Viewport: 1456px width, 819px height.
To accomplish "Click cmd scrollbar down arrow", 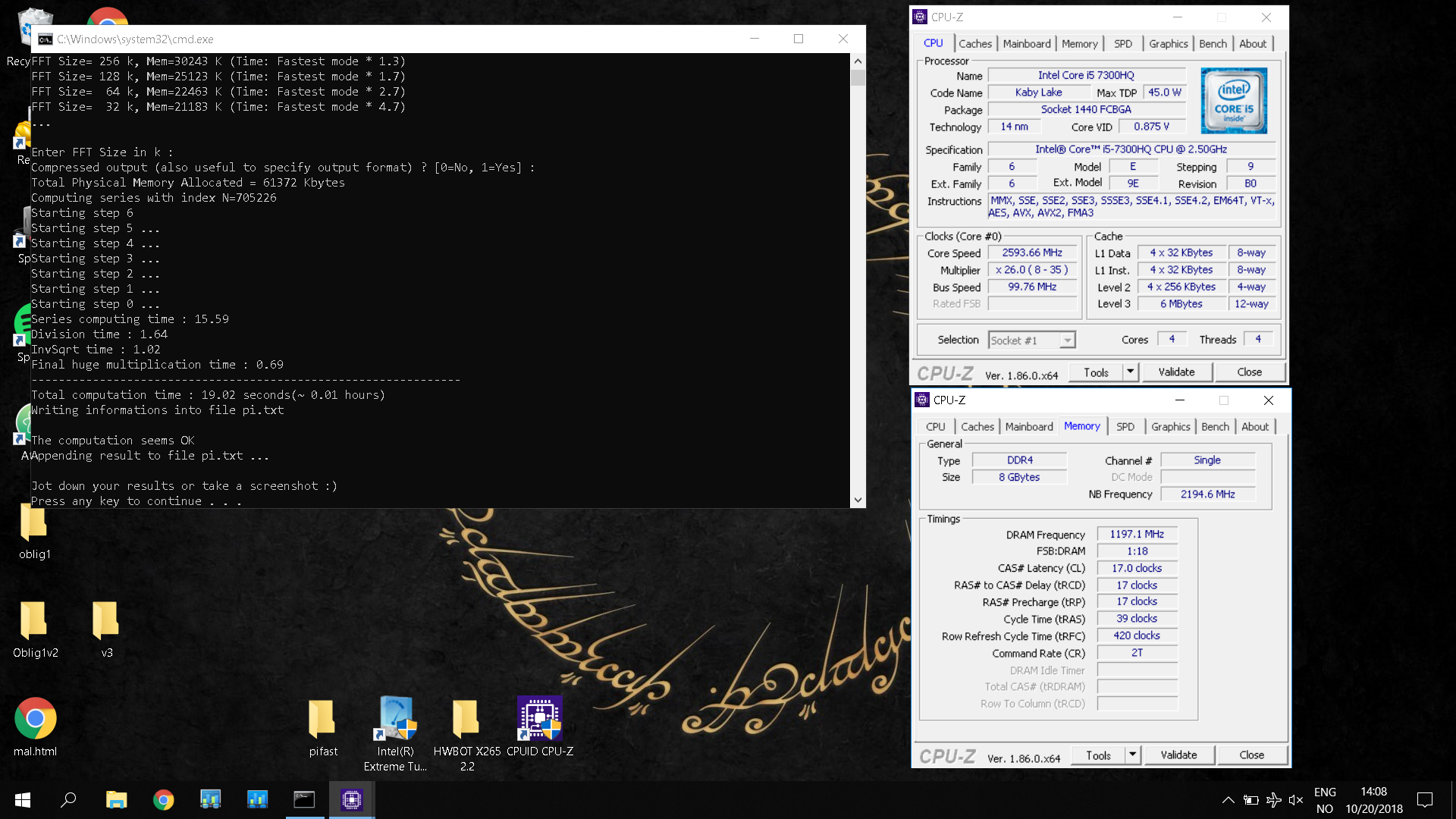I will coord(858,500).
